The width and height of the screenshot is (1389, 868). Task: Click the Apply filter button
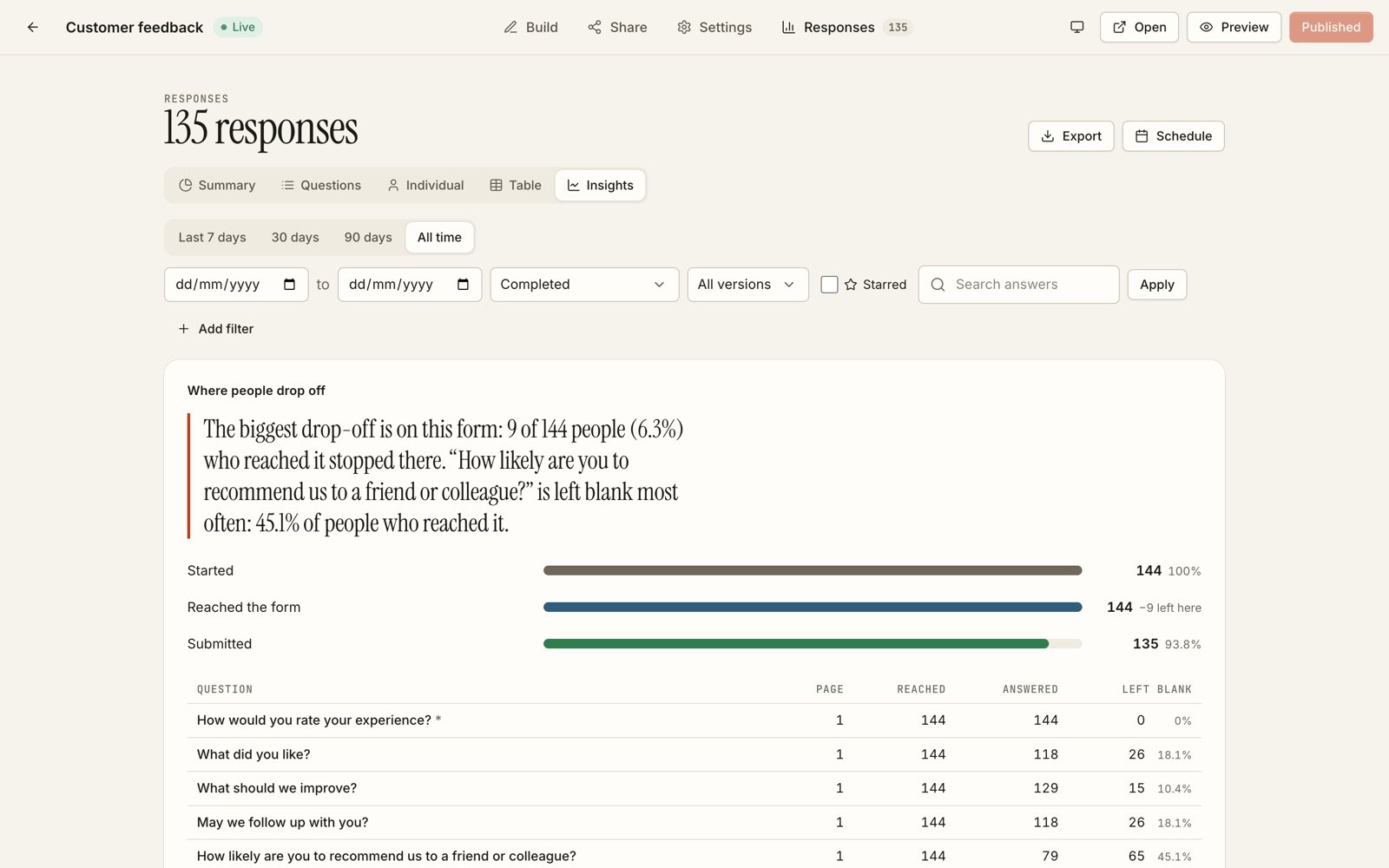click(x=1156, y=285)
